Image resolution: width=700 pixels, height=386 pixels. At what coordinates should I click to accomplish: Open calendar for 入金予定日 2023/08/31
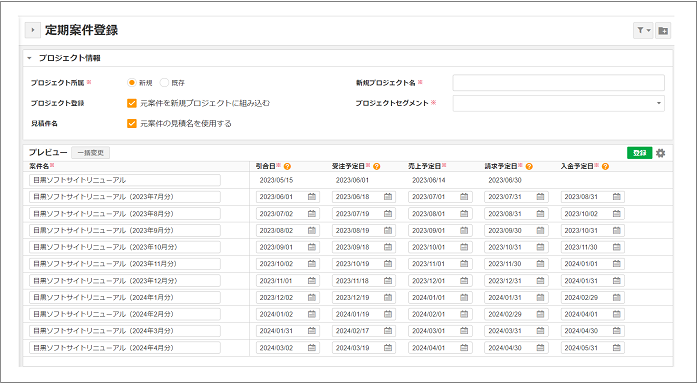[x=617, y=197]
